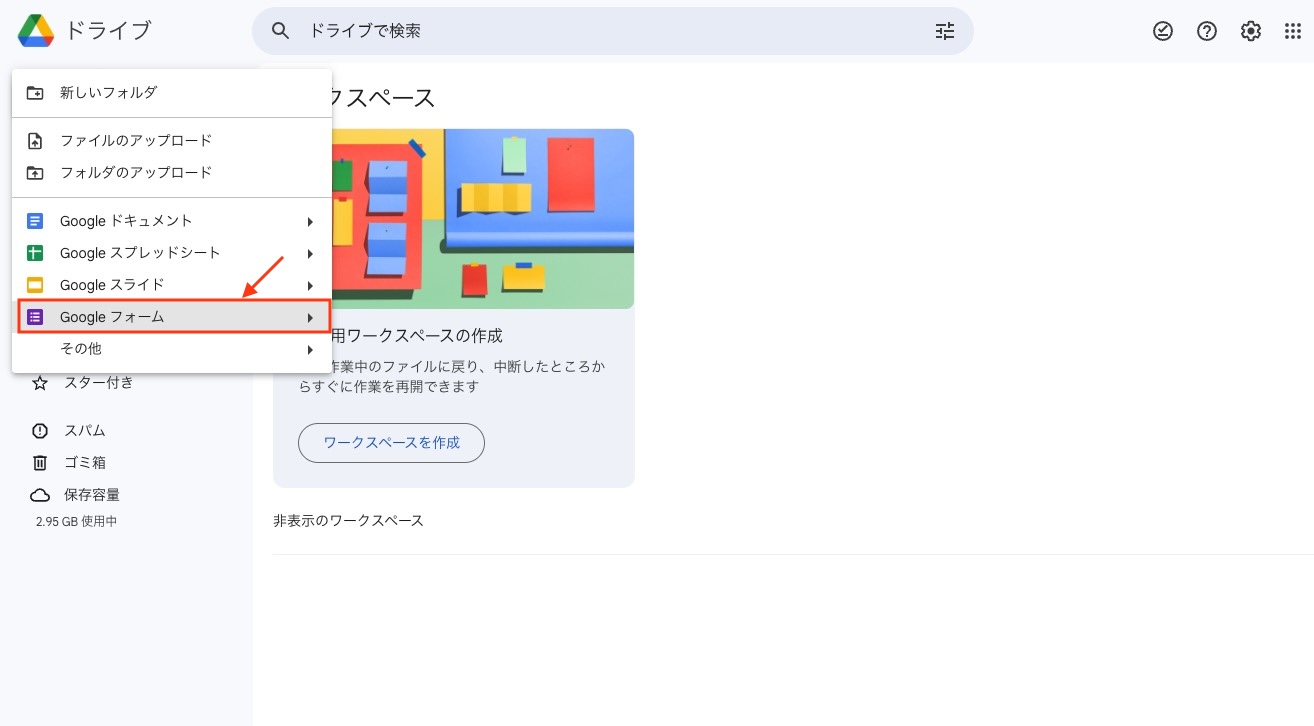Screen dimensions: 1314x726
Task: Select Google フォーム menu item
Action: coord(172,317)
